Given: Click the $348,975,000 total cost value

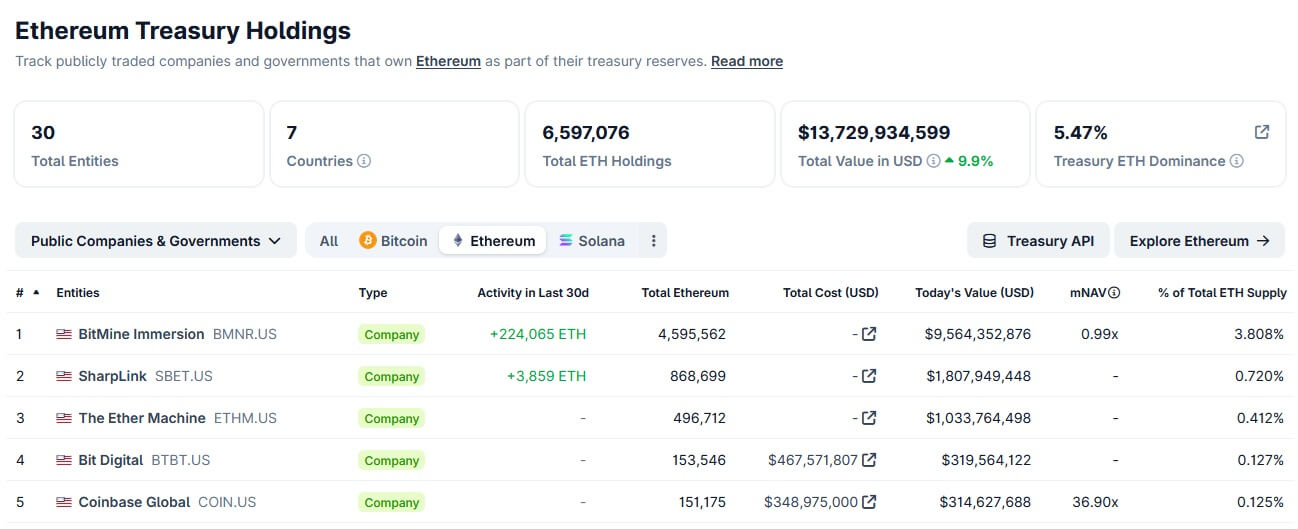Looking at the screenshot, I should click(811, 502).
